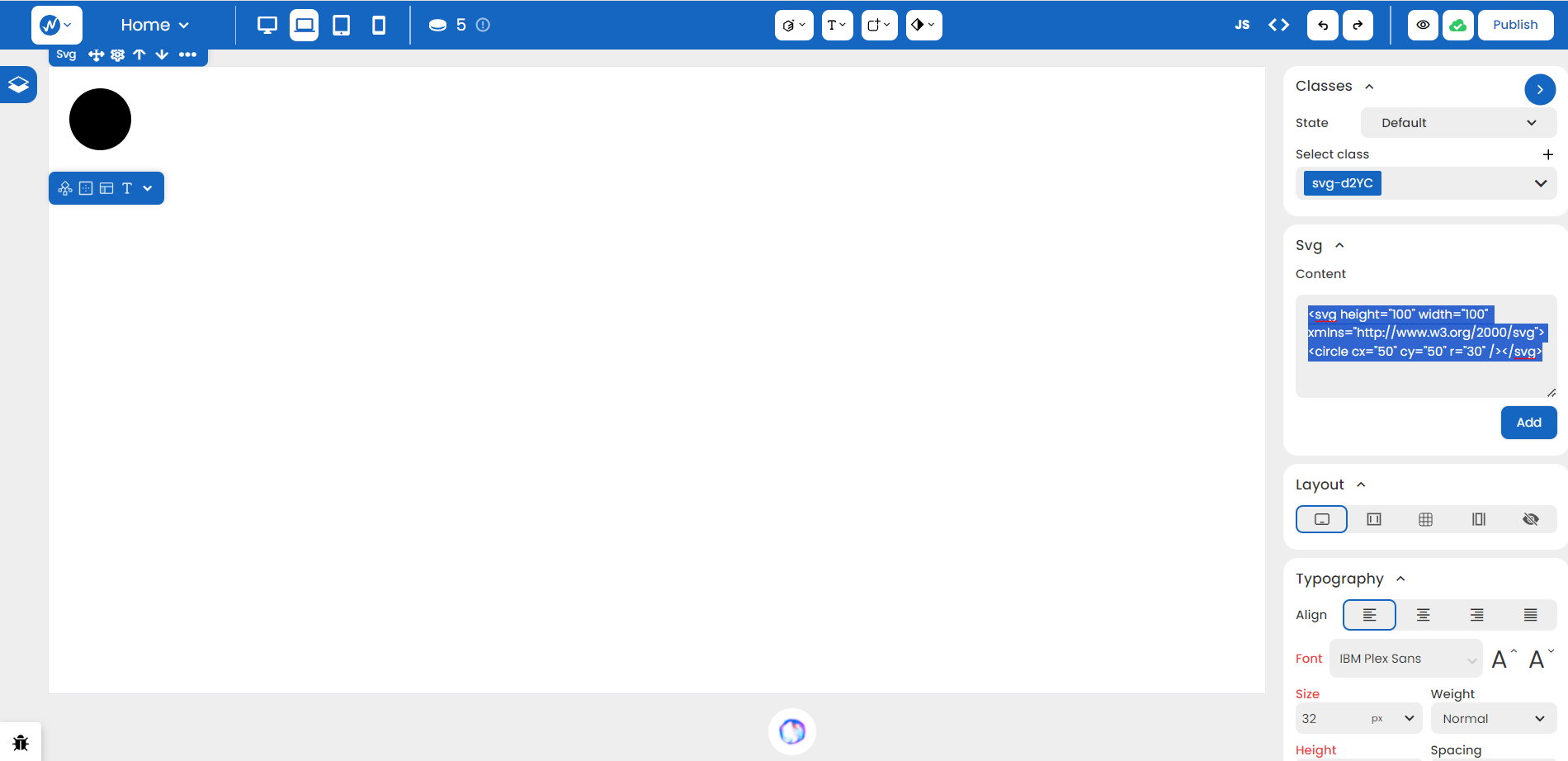Open the add shape dropdown
1568x761 pixels.
[x=879, y=25]
